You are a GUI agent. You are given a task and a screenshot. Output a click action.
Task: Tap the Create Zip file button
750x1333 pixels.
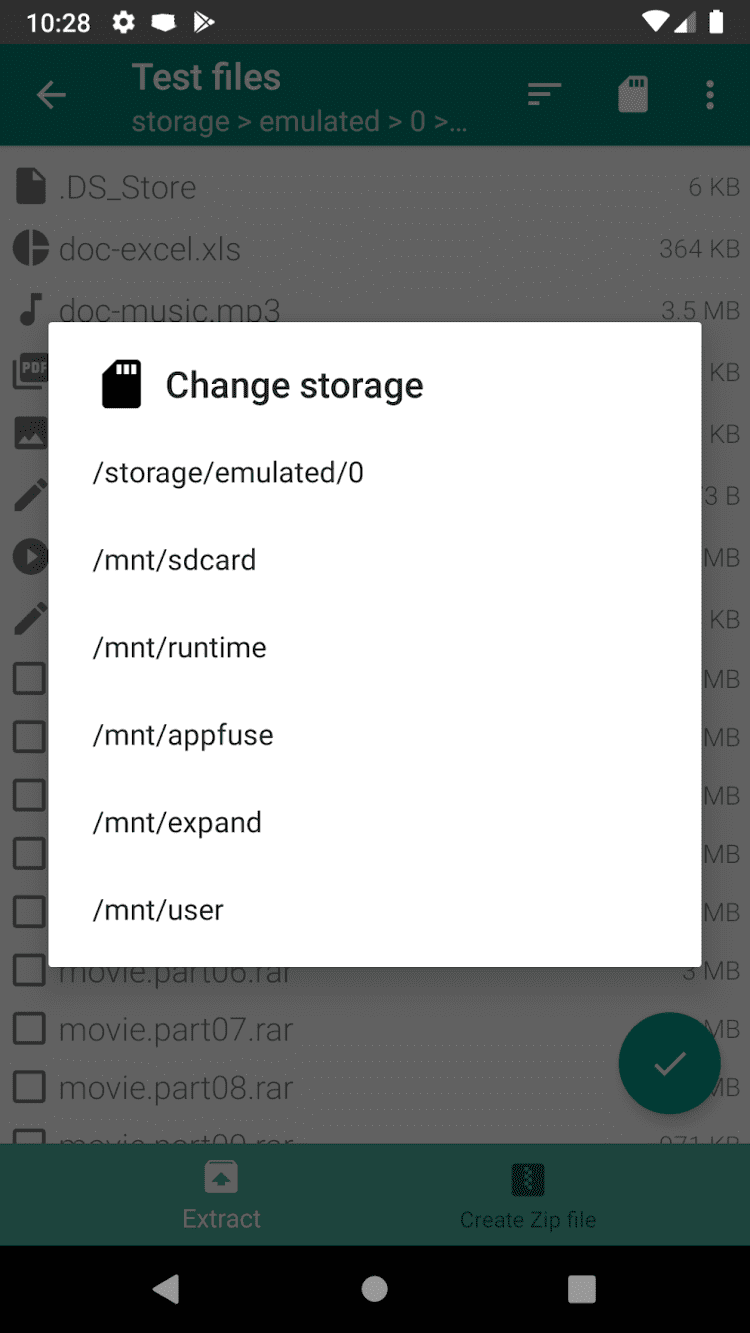[528, 1194]
